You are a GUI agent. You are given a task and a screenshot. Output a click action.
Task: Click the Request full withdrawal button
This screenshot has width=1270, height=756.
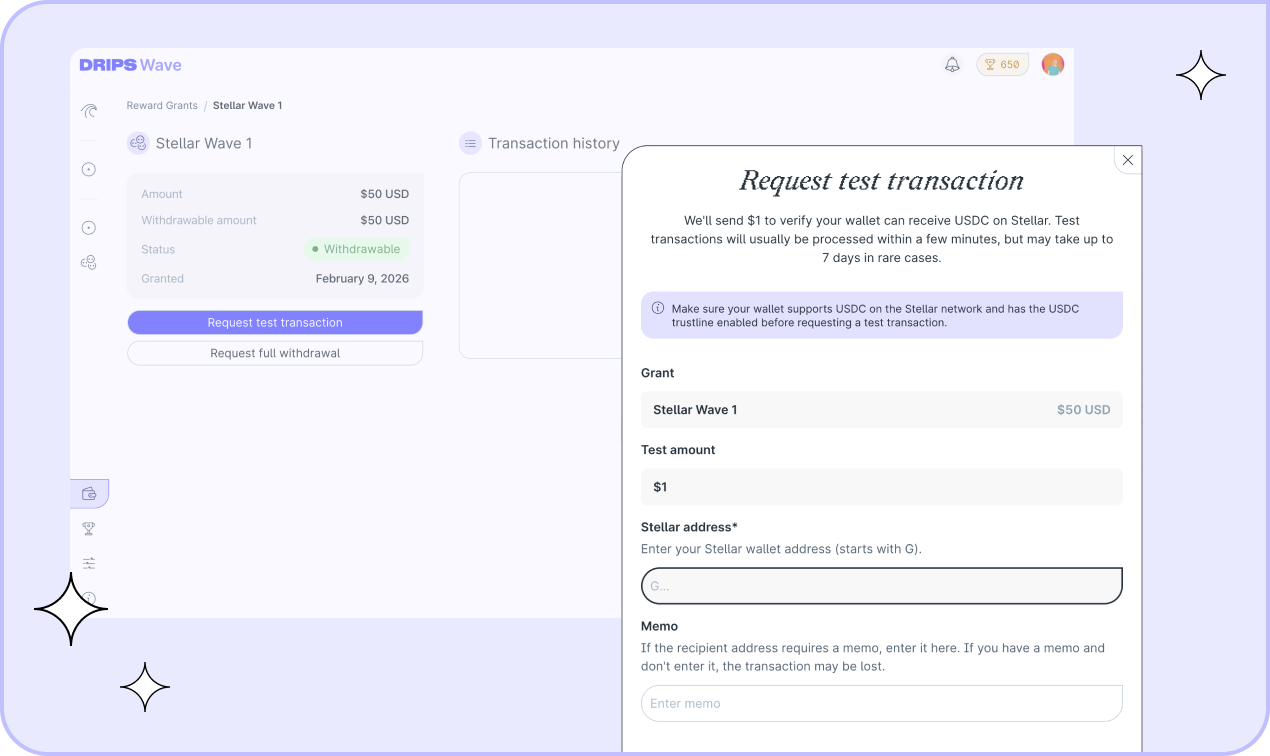275,353
